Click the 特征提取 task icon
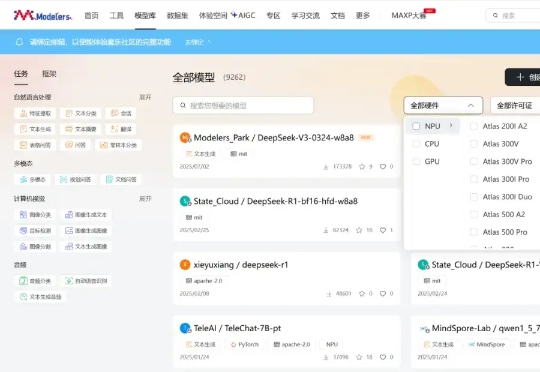 pos(23,113)
